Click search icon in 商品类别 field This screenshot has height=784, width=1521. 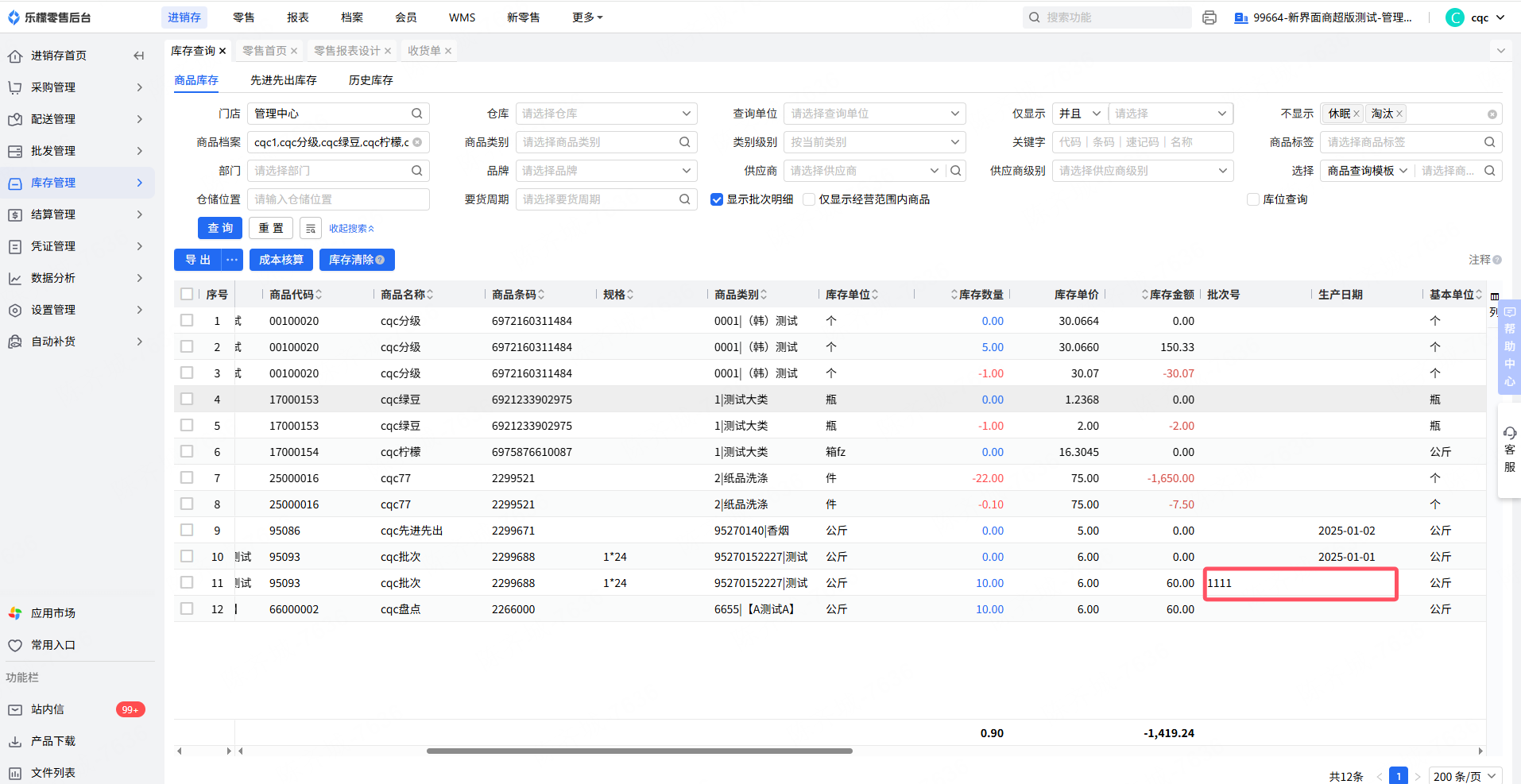coord(684,142)
